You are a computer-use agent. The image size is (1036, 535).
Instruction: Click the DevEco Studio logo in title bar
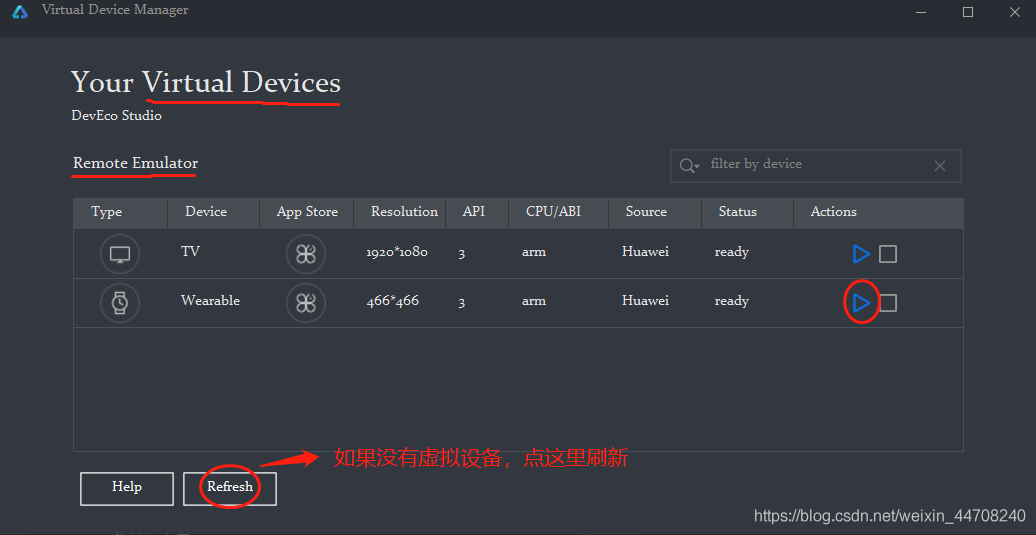[x=20, y=12]
